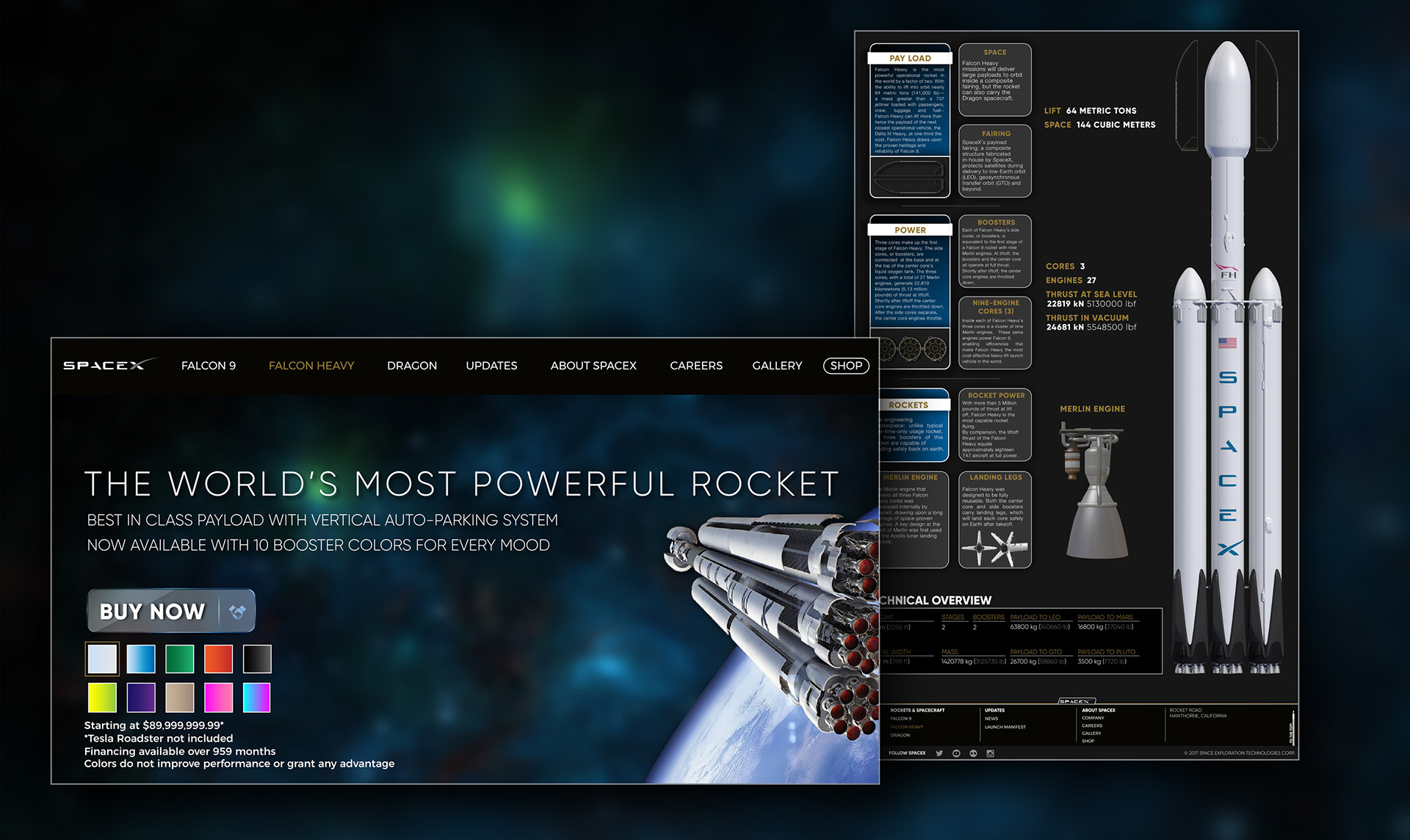Open About SpaceX in the top nav
The width and height of the screenshot is (1410, 840).
click(593, 366)
